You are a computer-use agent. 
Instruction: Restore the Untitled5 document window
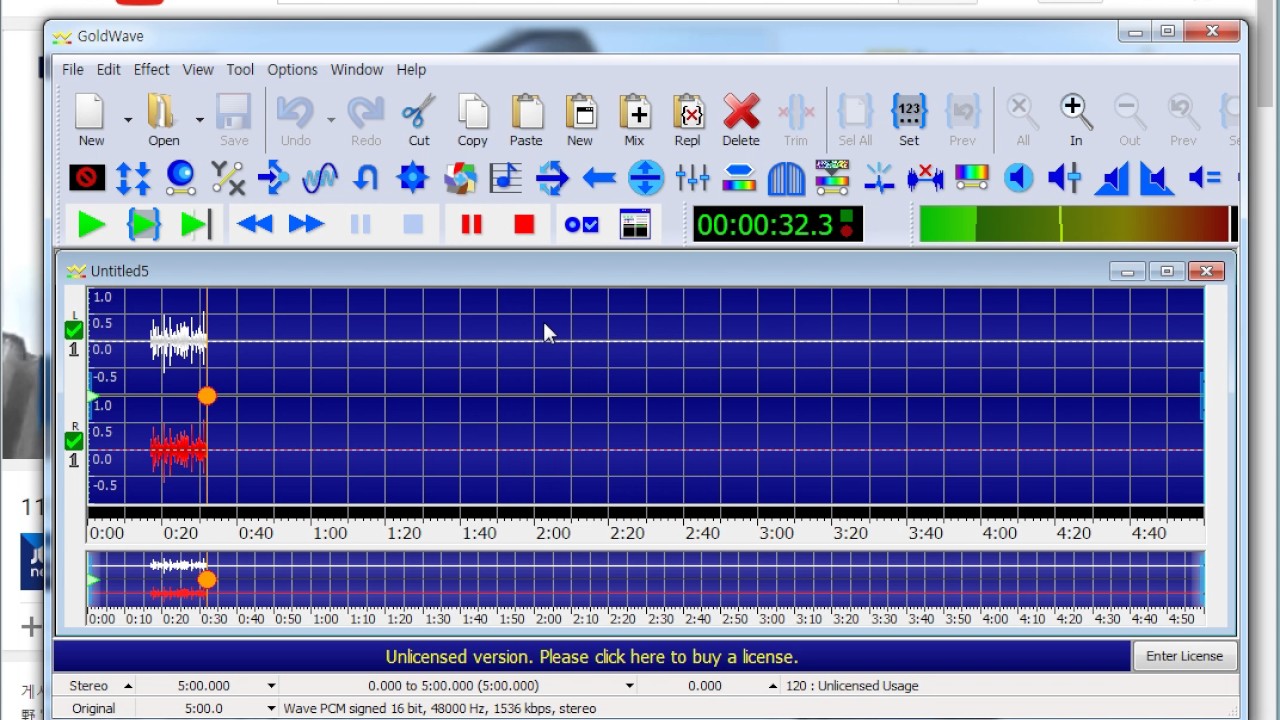click(x=1166, y=272)
